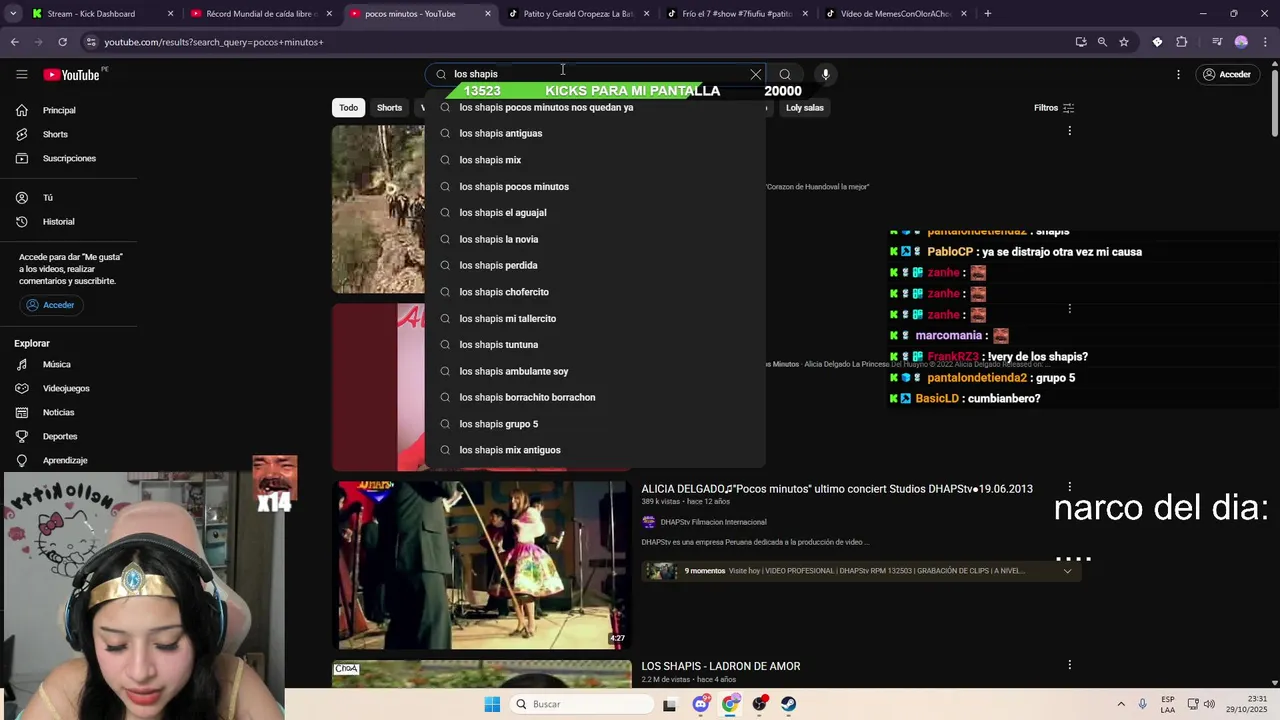Choose suggestion 'los shapis ambulante soy'
The height and width of the screenshot is (720, 1280).
coord(595,371)
